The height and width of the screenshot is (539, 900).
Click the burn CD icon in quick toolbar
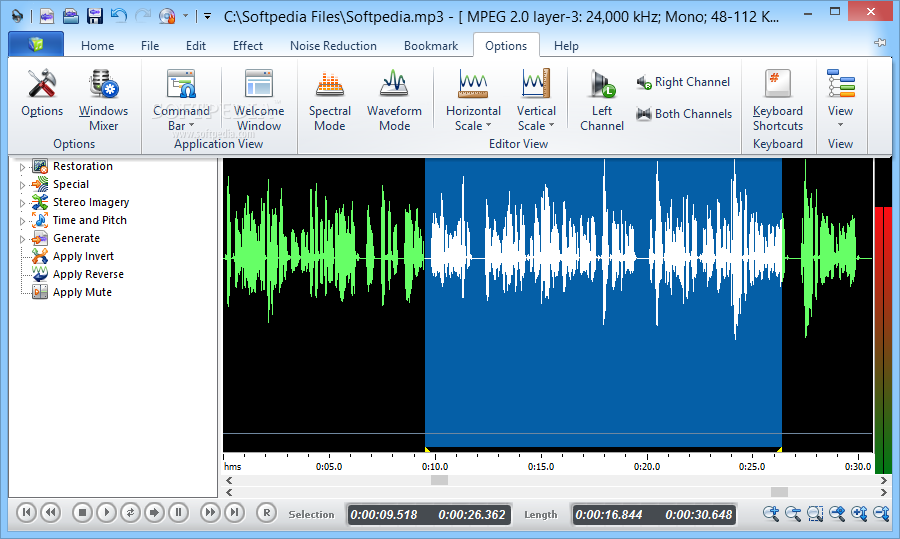point(167,16)
